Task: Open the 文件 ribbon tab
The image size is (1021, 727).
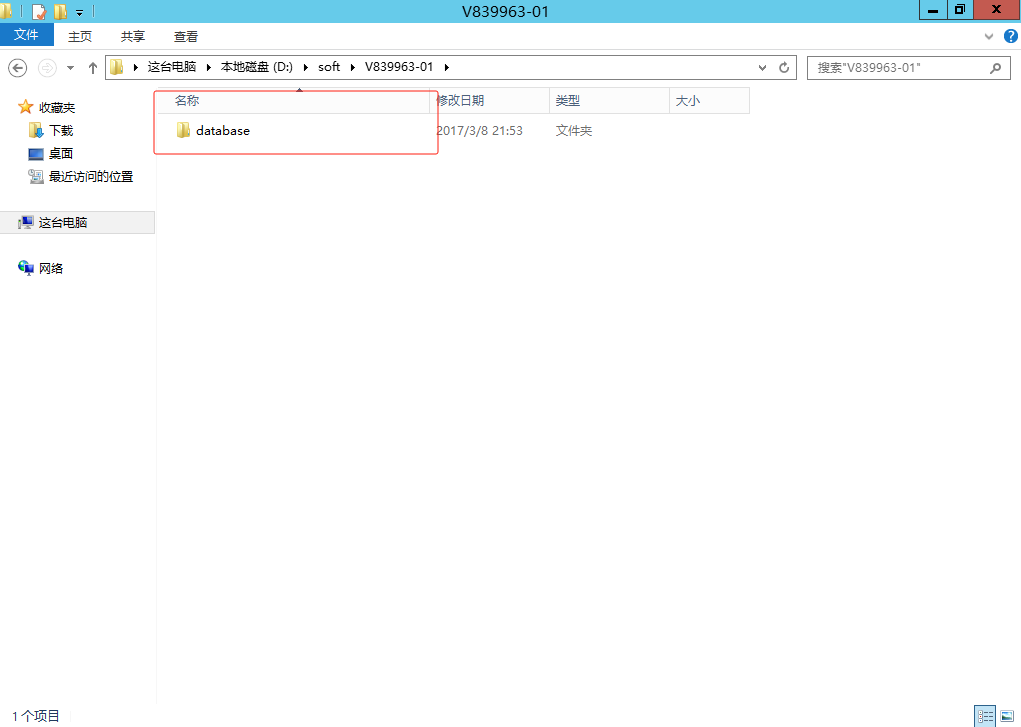Action: [x=27, y=35]
